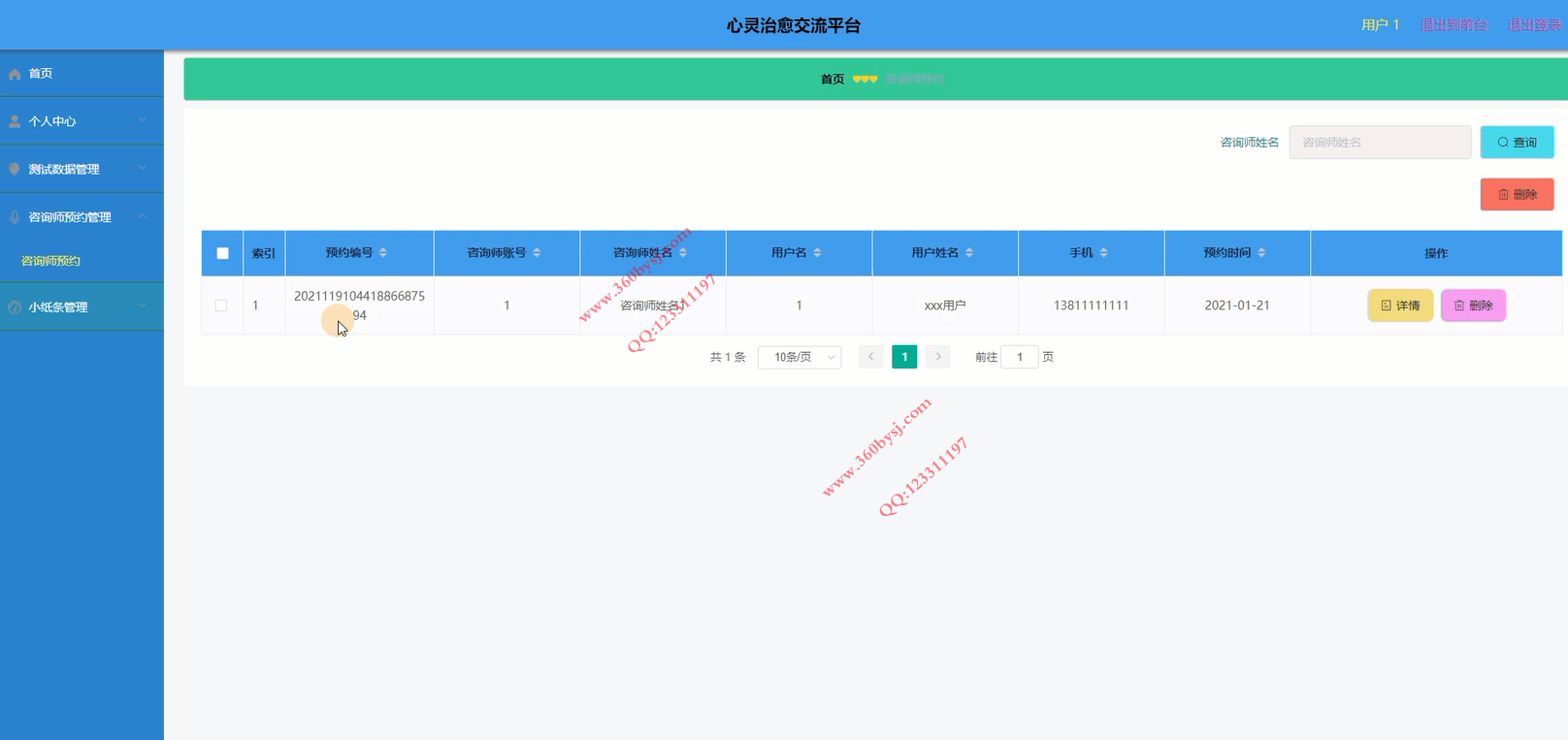The height and width of the screenshot is (740, 1568).
Task: Click the 共 1 条 total count text
Action: pos(728,357)
